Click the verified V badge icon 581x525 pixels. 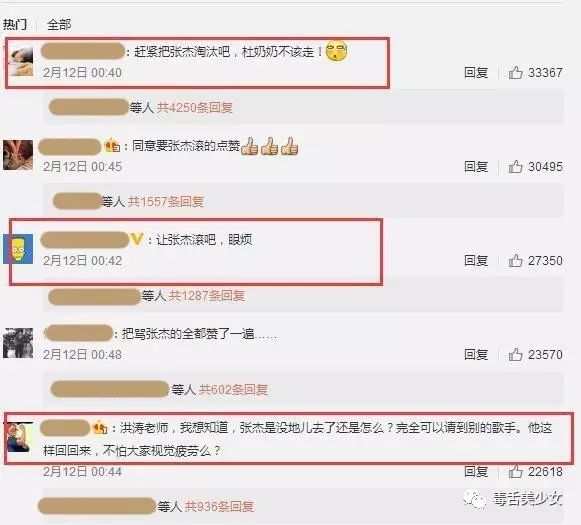(x=136, y=239)
